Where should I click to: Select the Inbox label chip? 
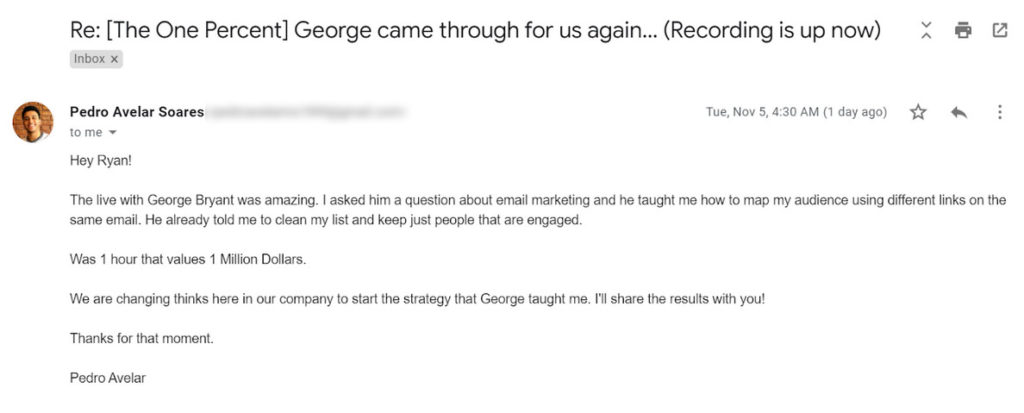coord(89,59)
